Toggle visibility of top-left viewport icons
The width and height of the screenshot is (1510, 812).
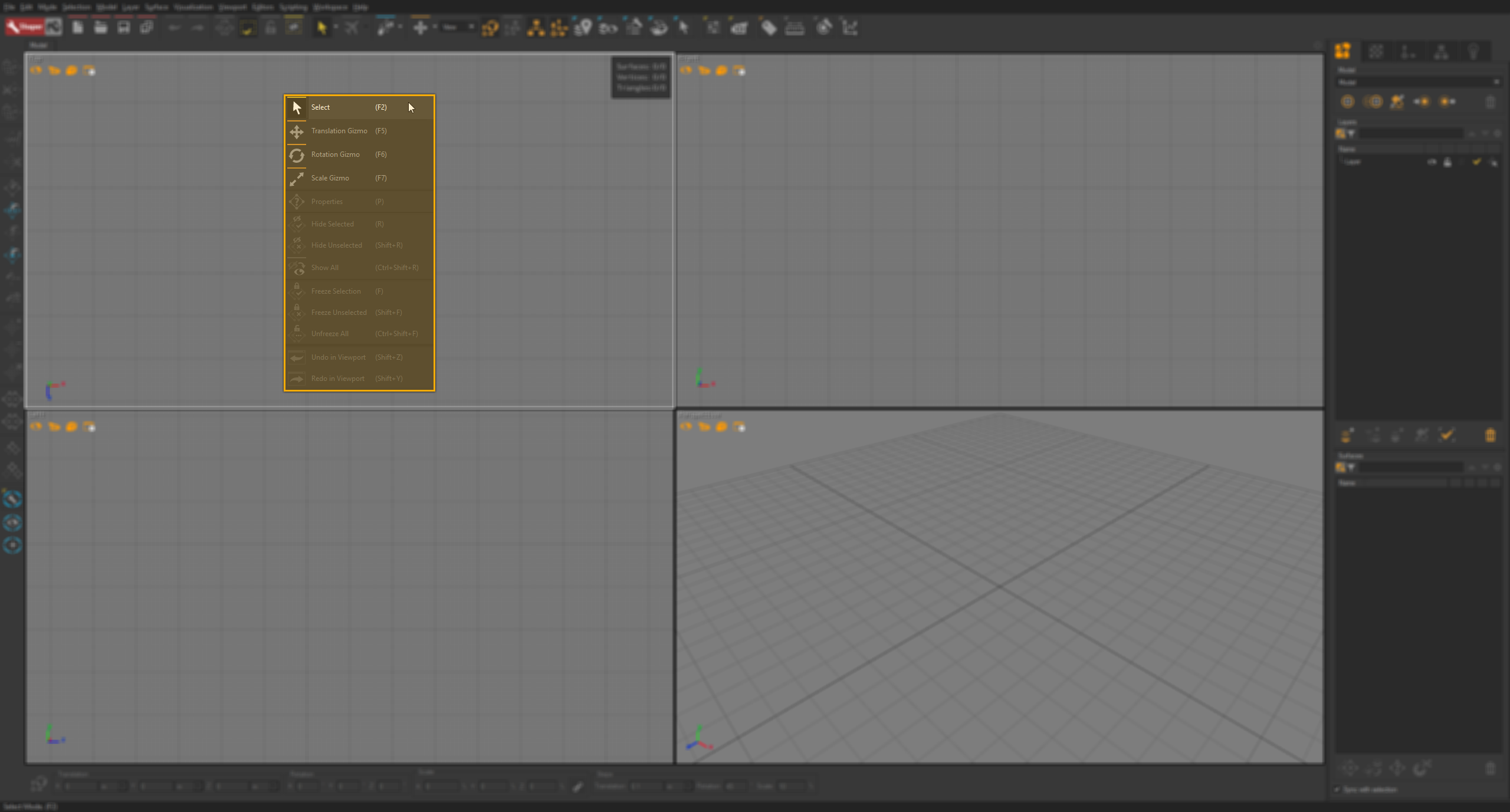pos(90,70)
